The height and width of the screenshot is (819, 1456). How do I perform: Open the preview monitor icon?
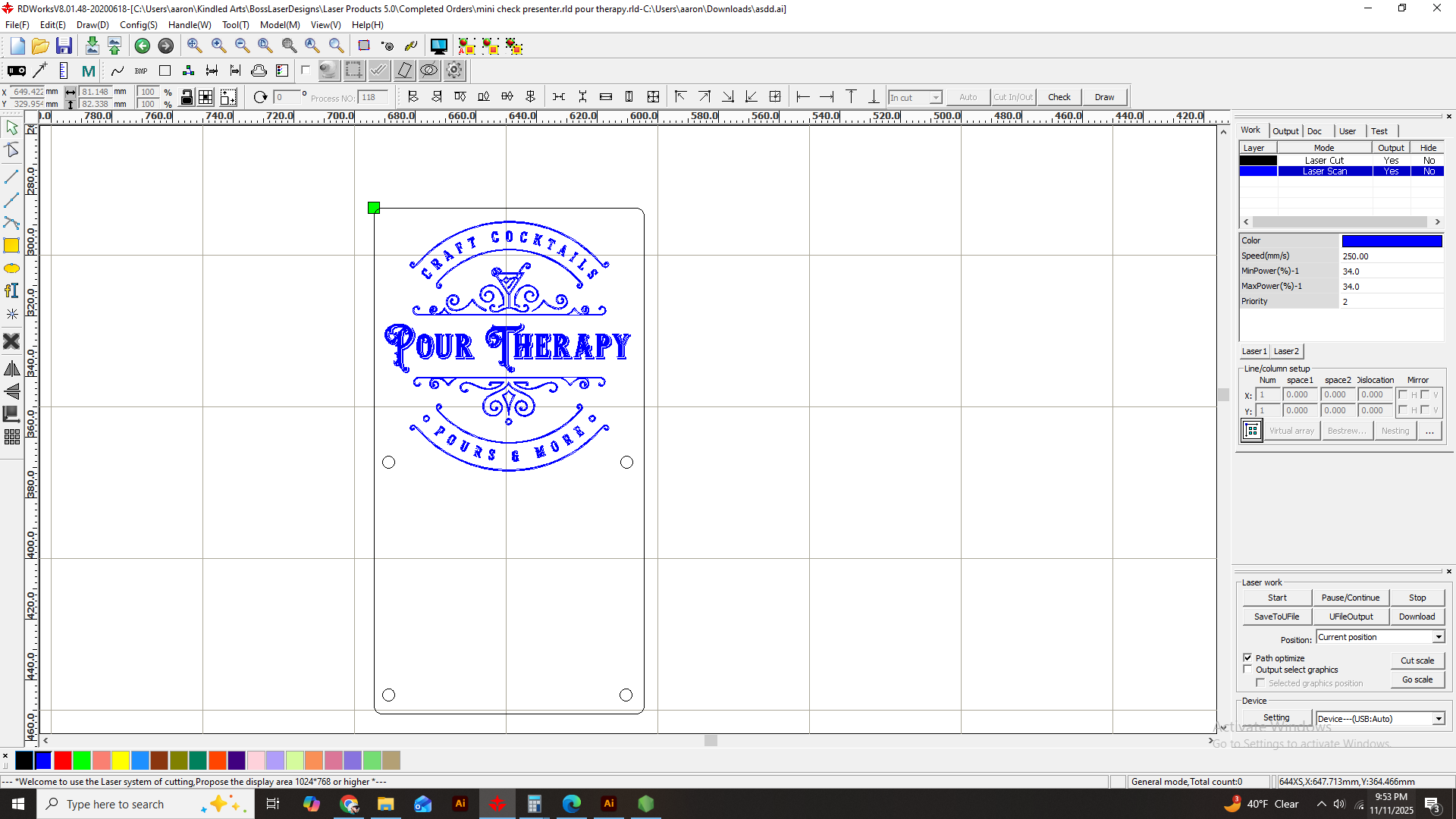(438, 46)
